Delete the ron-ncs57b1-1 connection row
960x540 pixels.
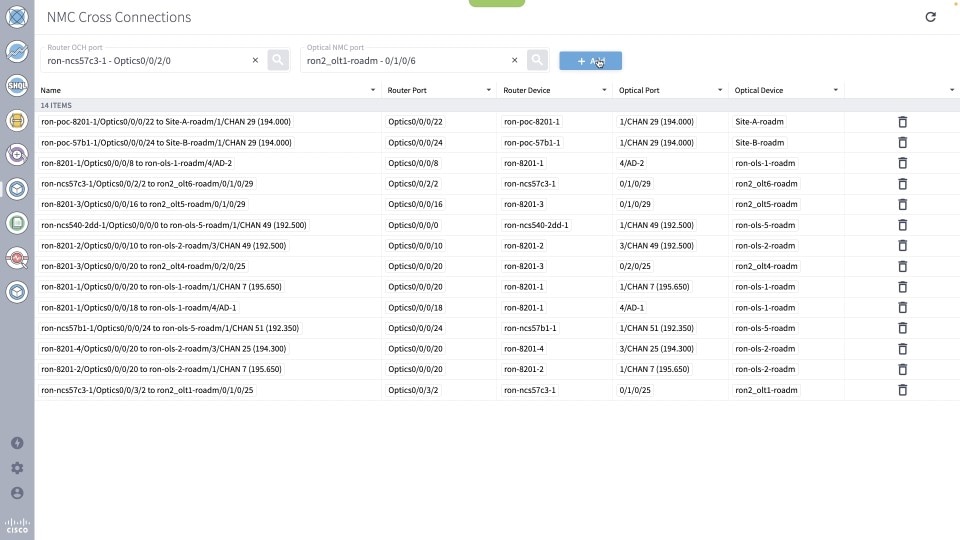[x=902, y=328]
